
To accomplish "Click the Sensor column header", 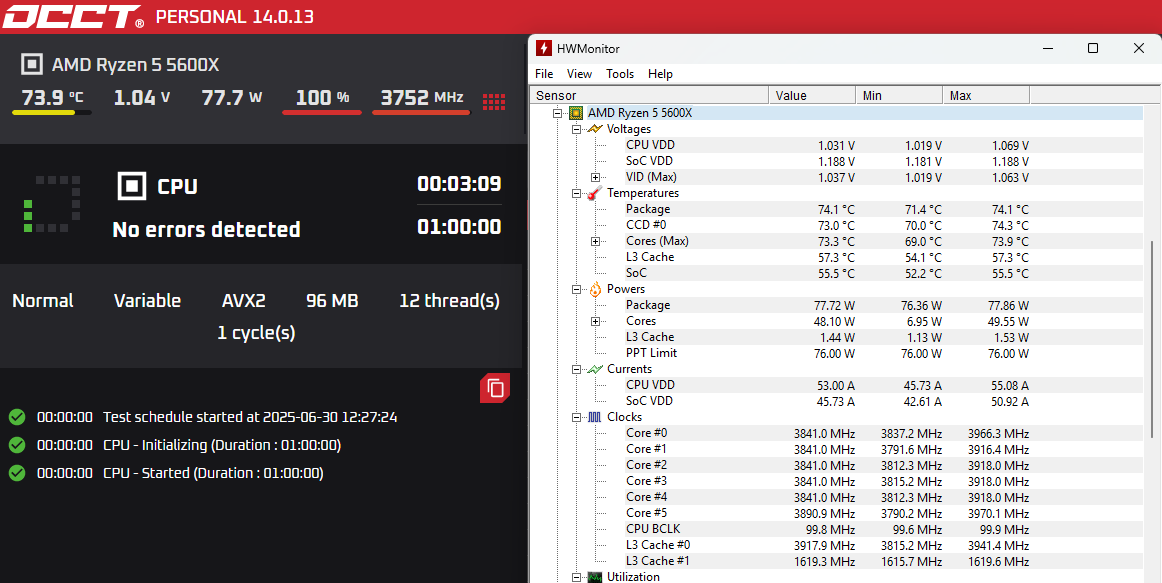I will [x=650, y=96].
